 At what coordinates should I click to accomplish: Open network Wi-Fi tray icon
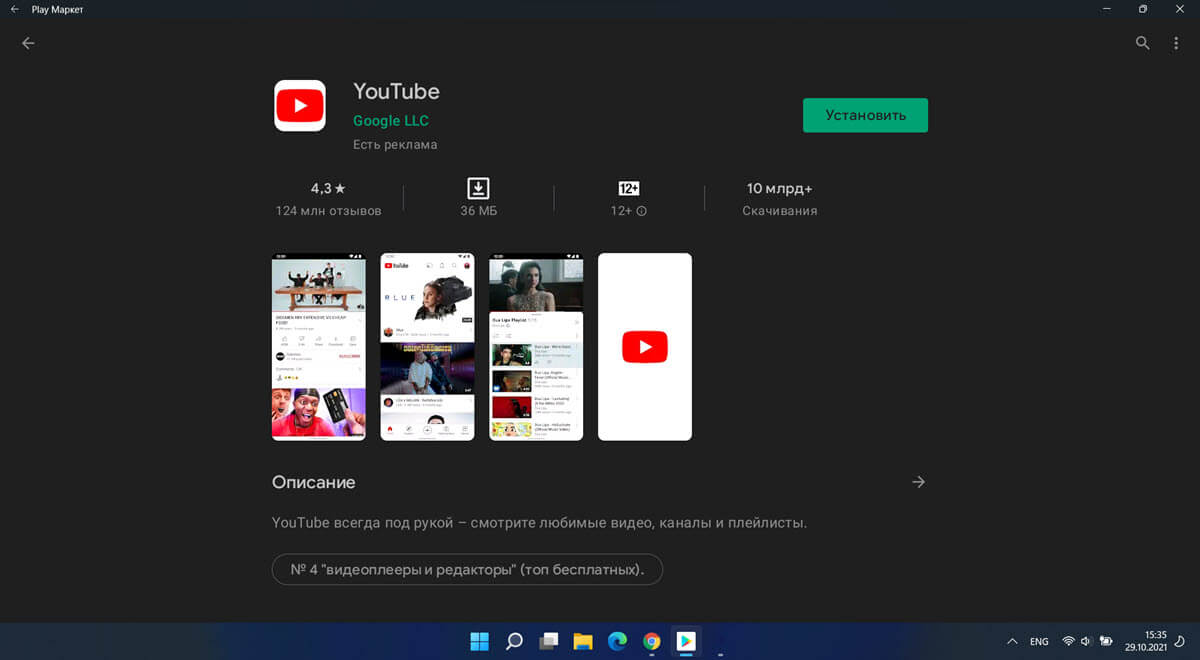(1068, 641)
